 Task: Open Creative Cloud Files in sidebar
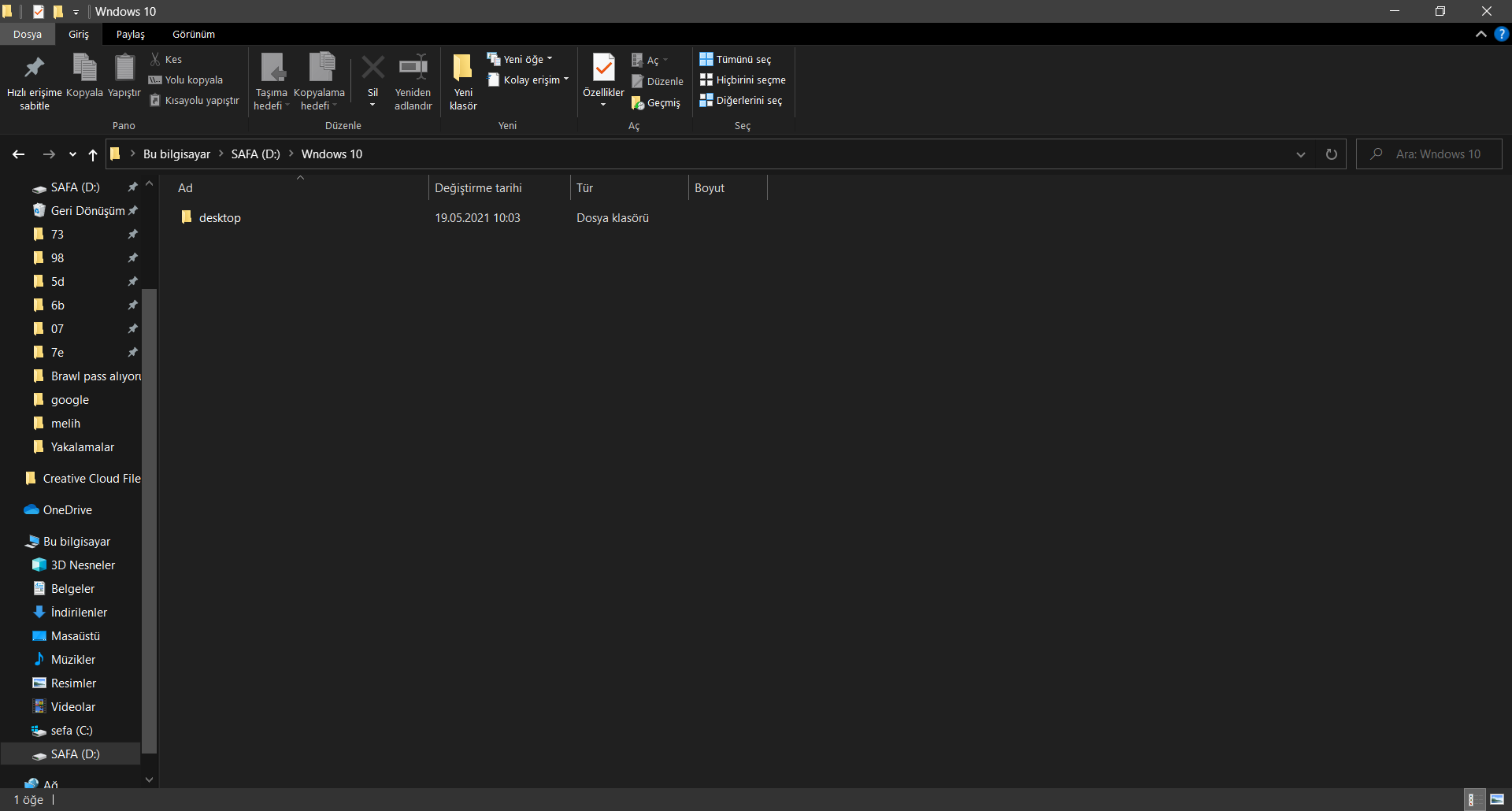82,478
